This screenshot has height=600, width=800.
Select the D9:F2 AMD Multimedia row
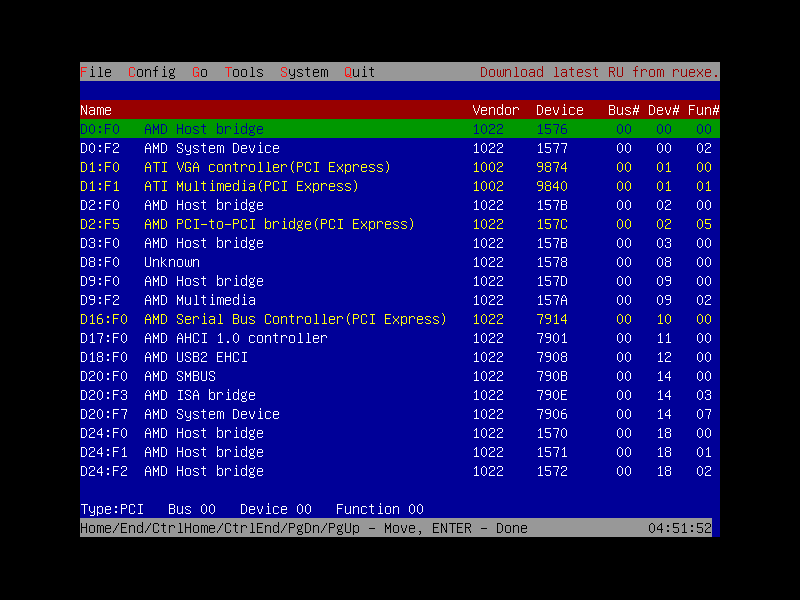click(400, 300)
